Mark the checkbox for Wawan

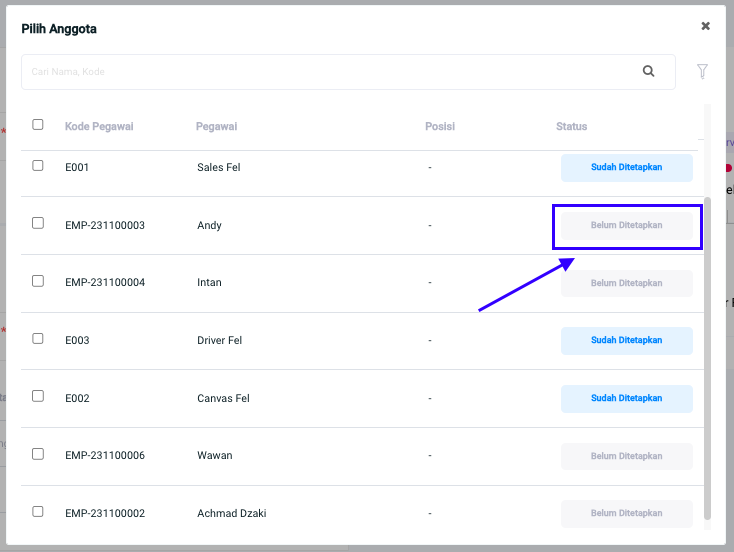(x=38, y=454)
